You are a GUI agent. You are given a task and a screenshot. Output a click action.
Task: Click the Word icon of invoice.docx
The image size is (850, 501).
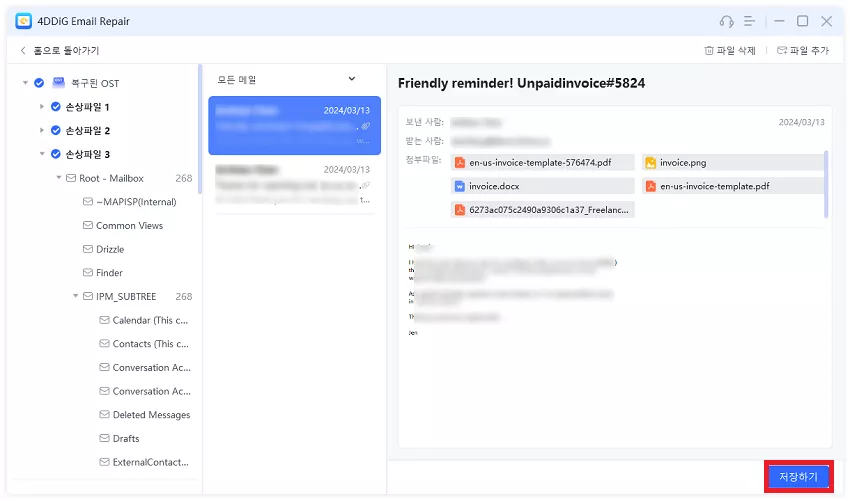tap(460, 186)
